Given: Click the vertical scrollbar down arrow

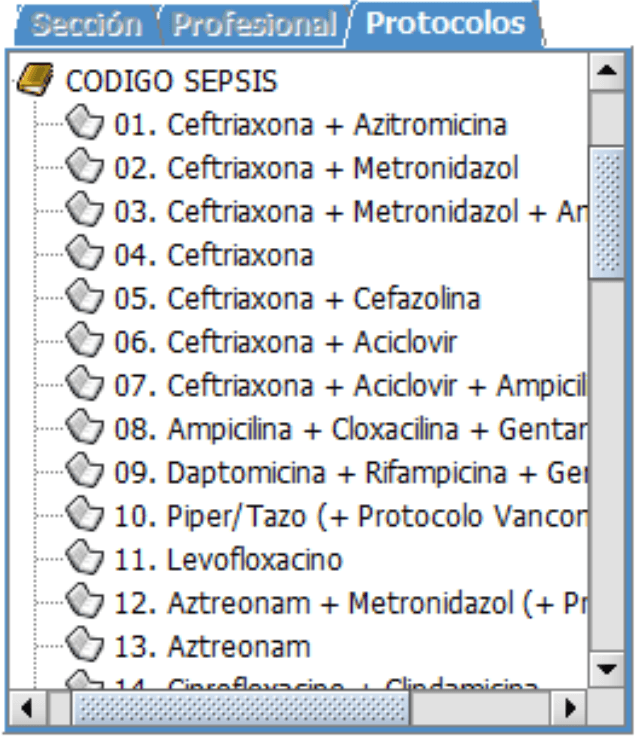Looking at the screenshot, I should tap(606, 667).
